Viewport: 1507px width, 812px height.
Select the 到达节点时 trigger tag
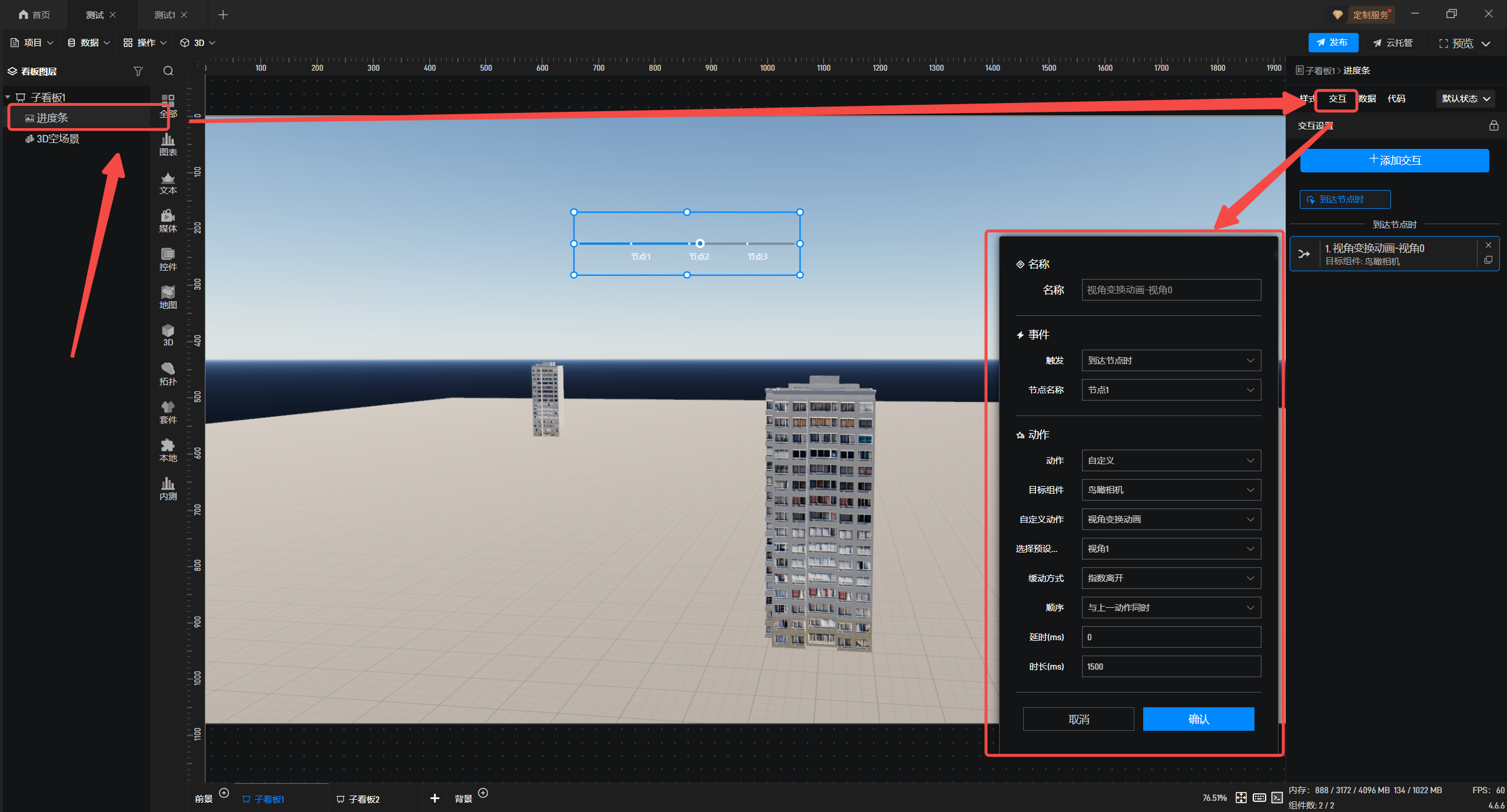pos(1345,199)
